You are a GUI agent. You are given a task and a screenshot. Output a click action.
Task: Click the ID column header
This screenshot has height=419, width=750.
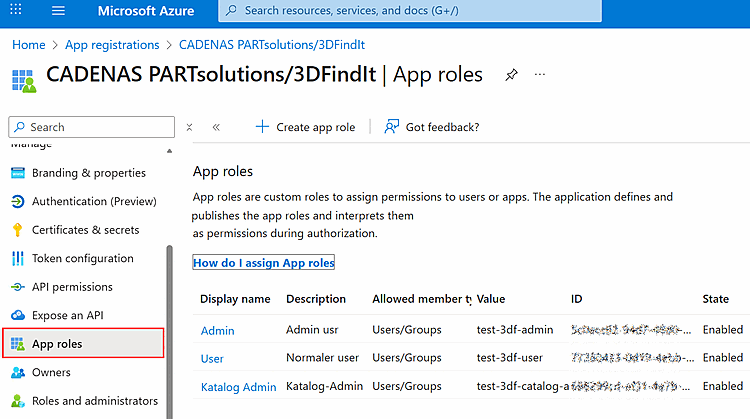coord(576,299)
